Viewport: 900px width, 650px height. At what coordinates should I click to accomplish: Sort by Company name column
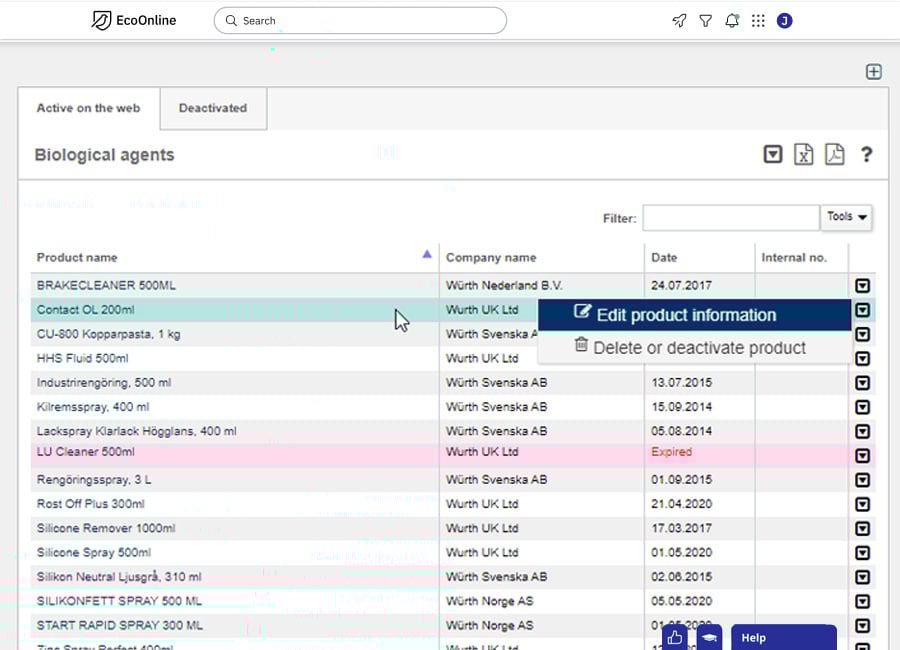[491, 258]
